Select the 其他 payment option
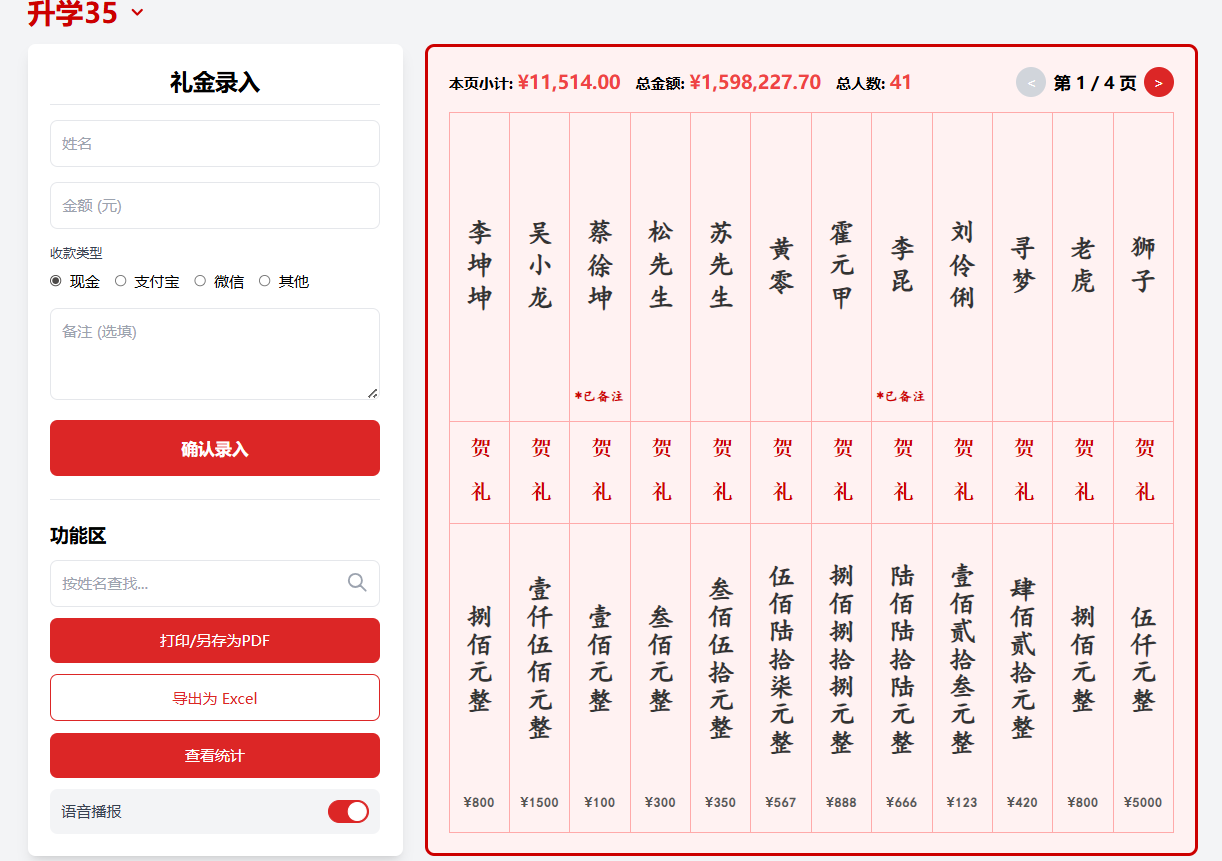This screenshot has width=1222, height=861. pos(264,281)
